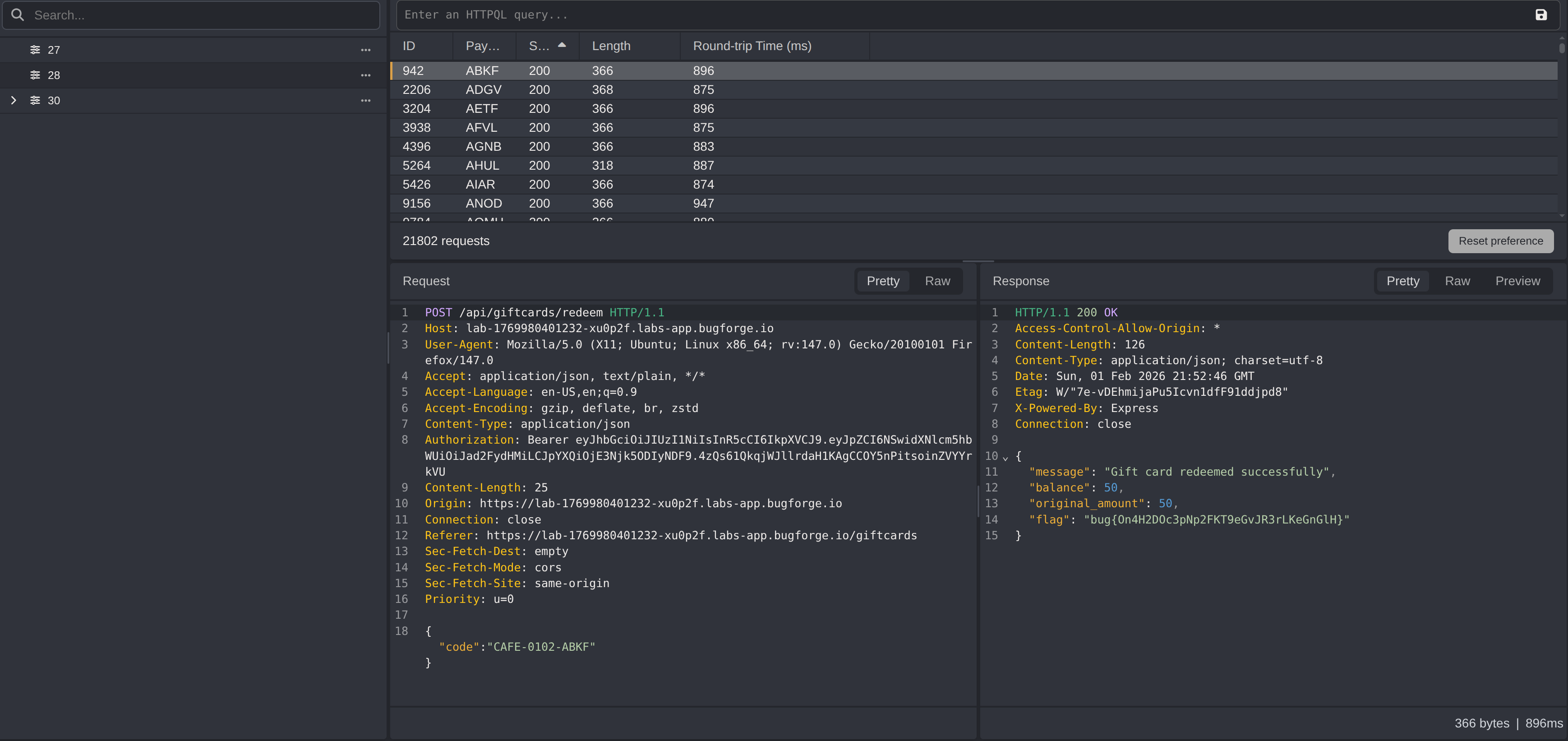Sort by Round-trip Time column header
The width and height of the screenshot is (1568, 741).
[x=752, y=46]
